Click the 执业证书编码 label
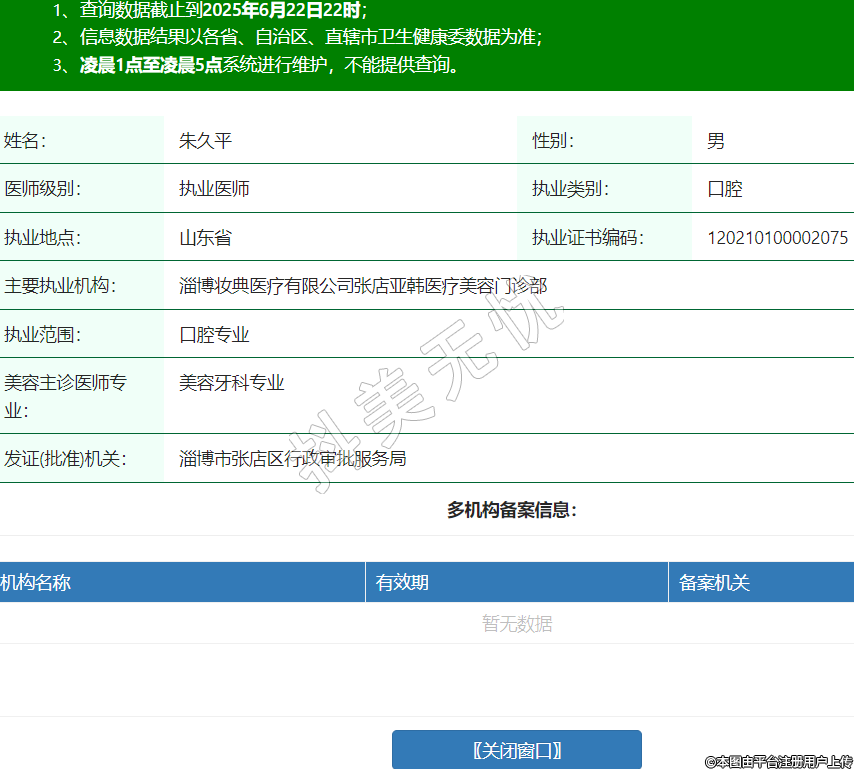Screen dimensions: 854x769 [x=587, y=238]
